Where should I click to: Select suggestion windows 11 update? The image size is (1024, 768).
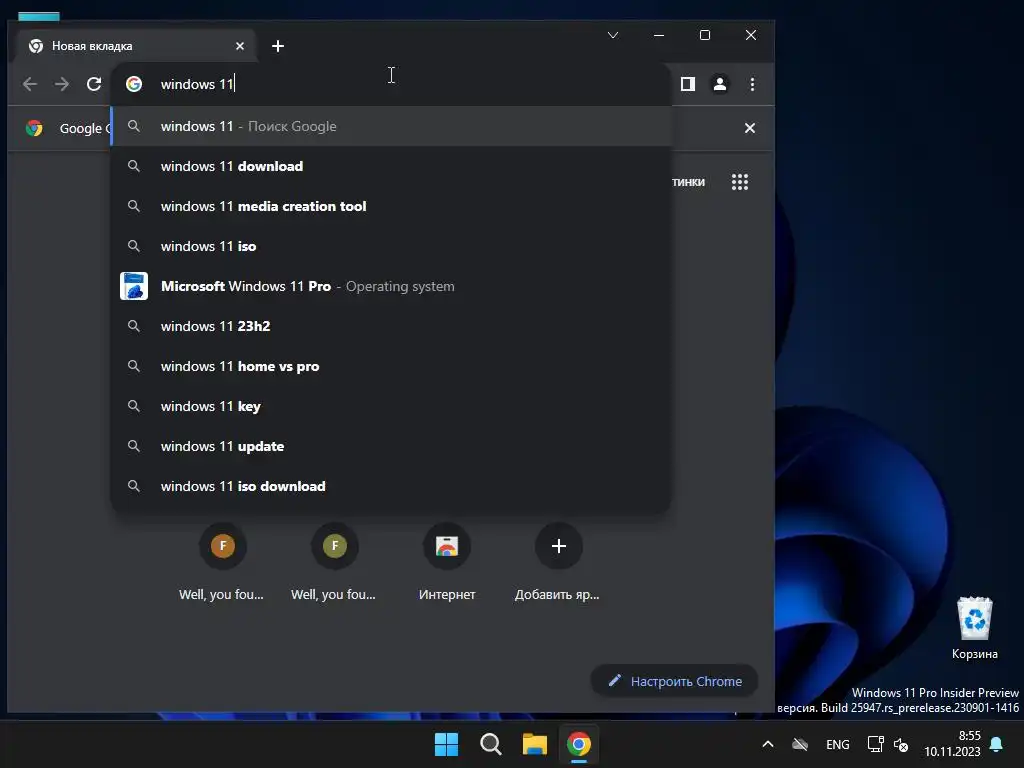[391, 446]
